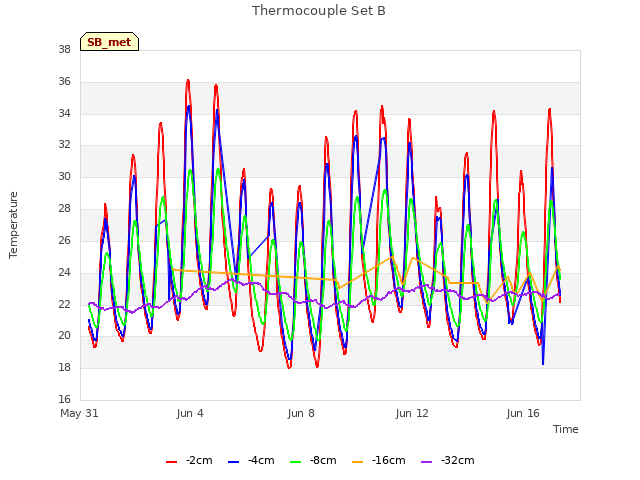The image size is (640, 480).
Task: Click the 26 y-axis tick label
Action: [64, 240]
